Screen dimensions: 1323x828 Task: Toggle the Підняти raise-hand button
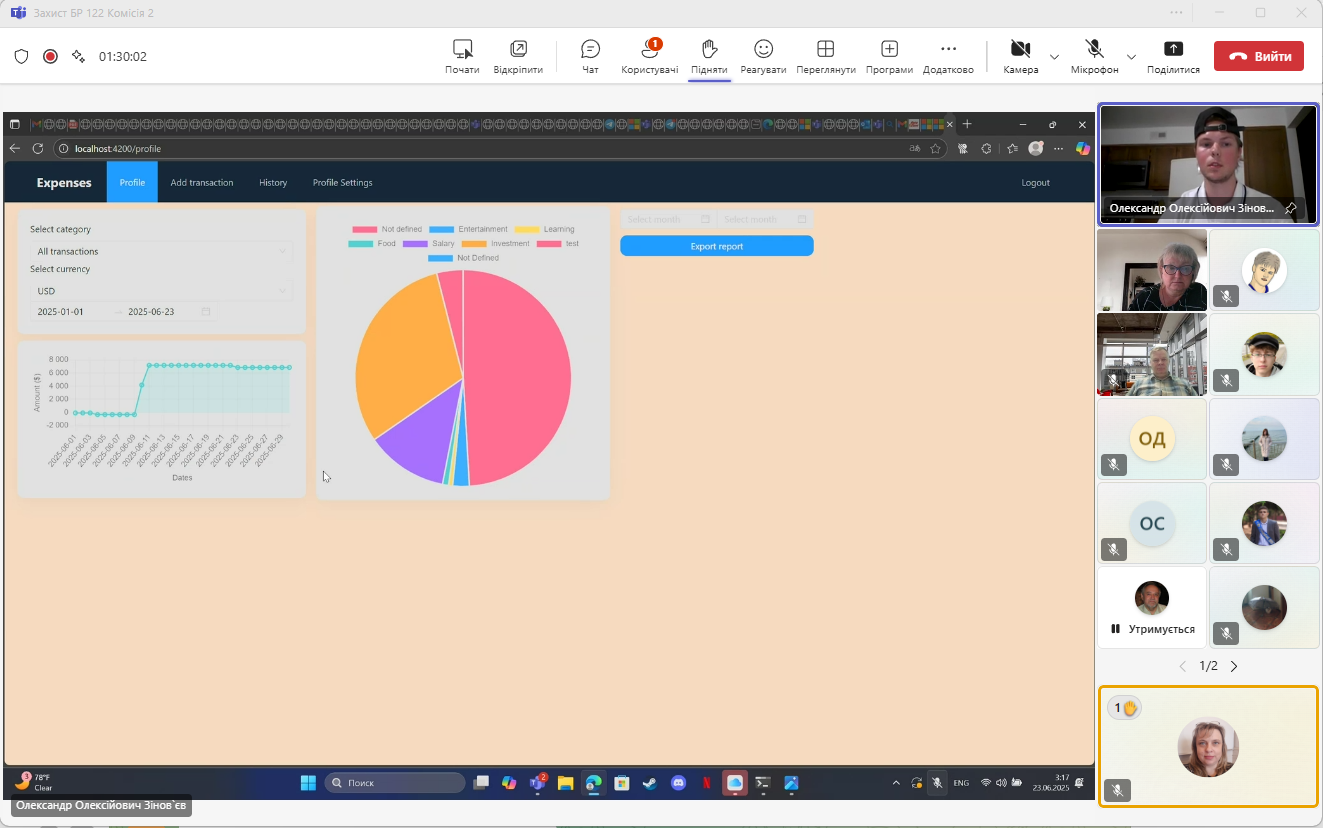click(x=708, y=57)
